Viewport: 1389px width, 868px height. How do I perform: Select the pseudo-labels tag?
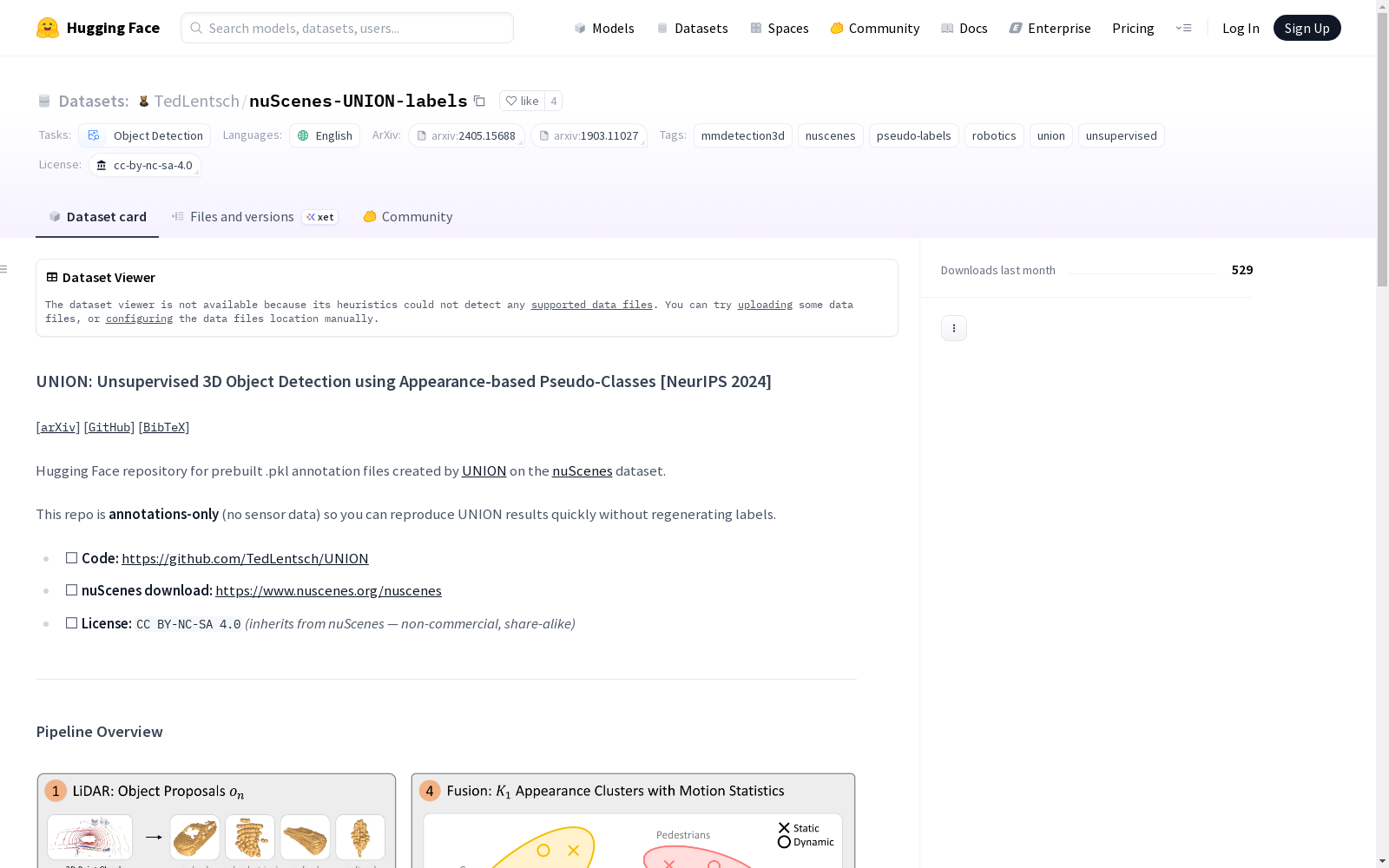(x=914, y=135)
